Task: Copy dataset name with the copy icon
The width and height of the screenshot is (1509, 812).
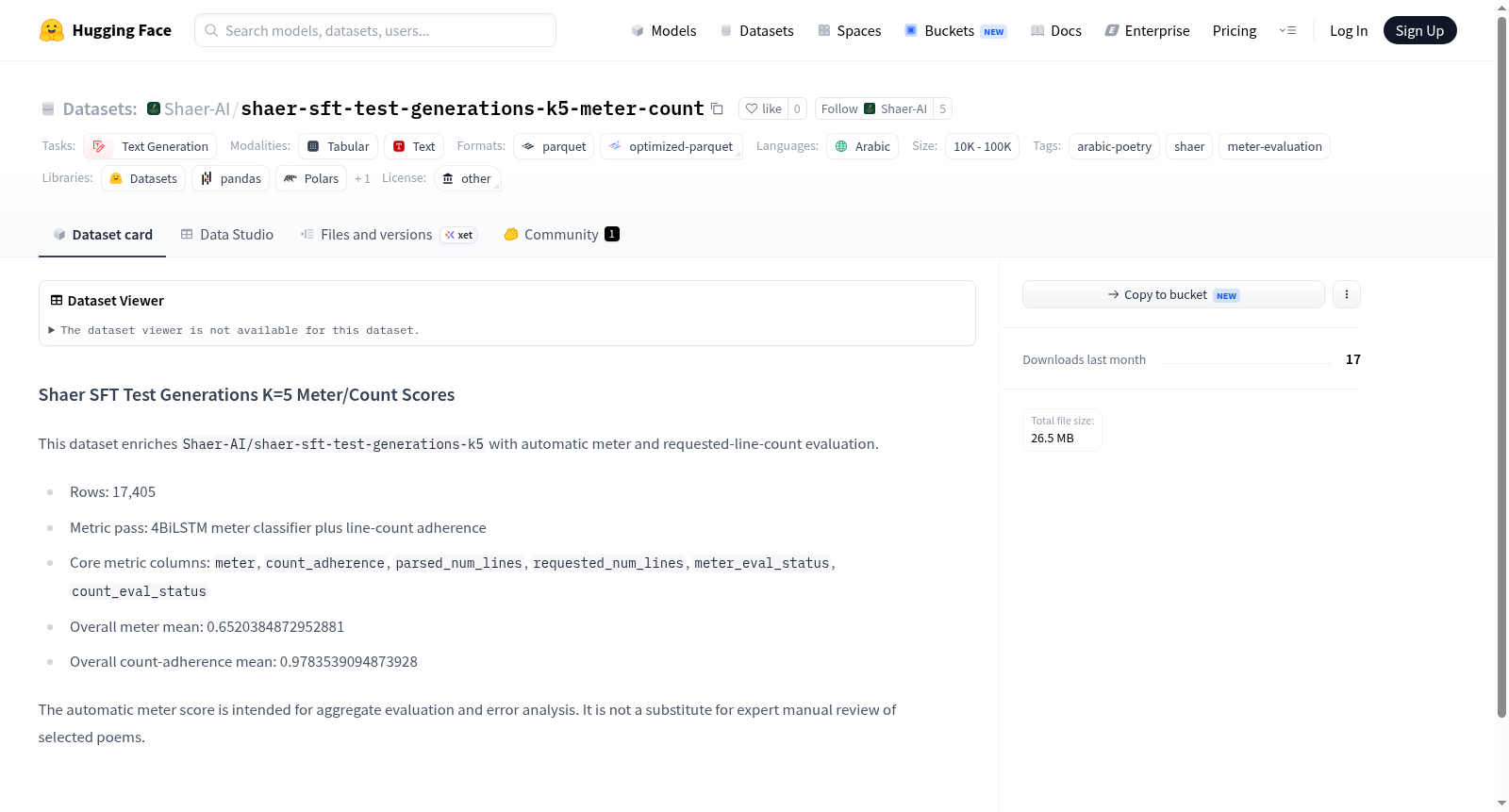Action: pos(717,108)
